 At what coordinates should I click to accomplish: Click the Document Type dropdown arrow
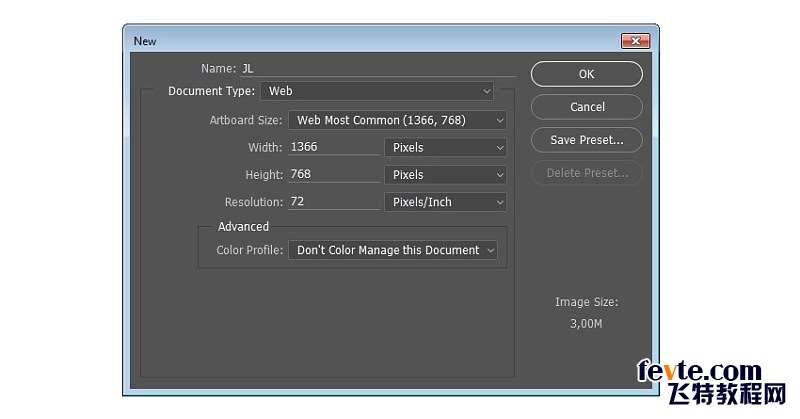tap(487, 92)
